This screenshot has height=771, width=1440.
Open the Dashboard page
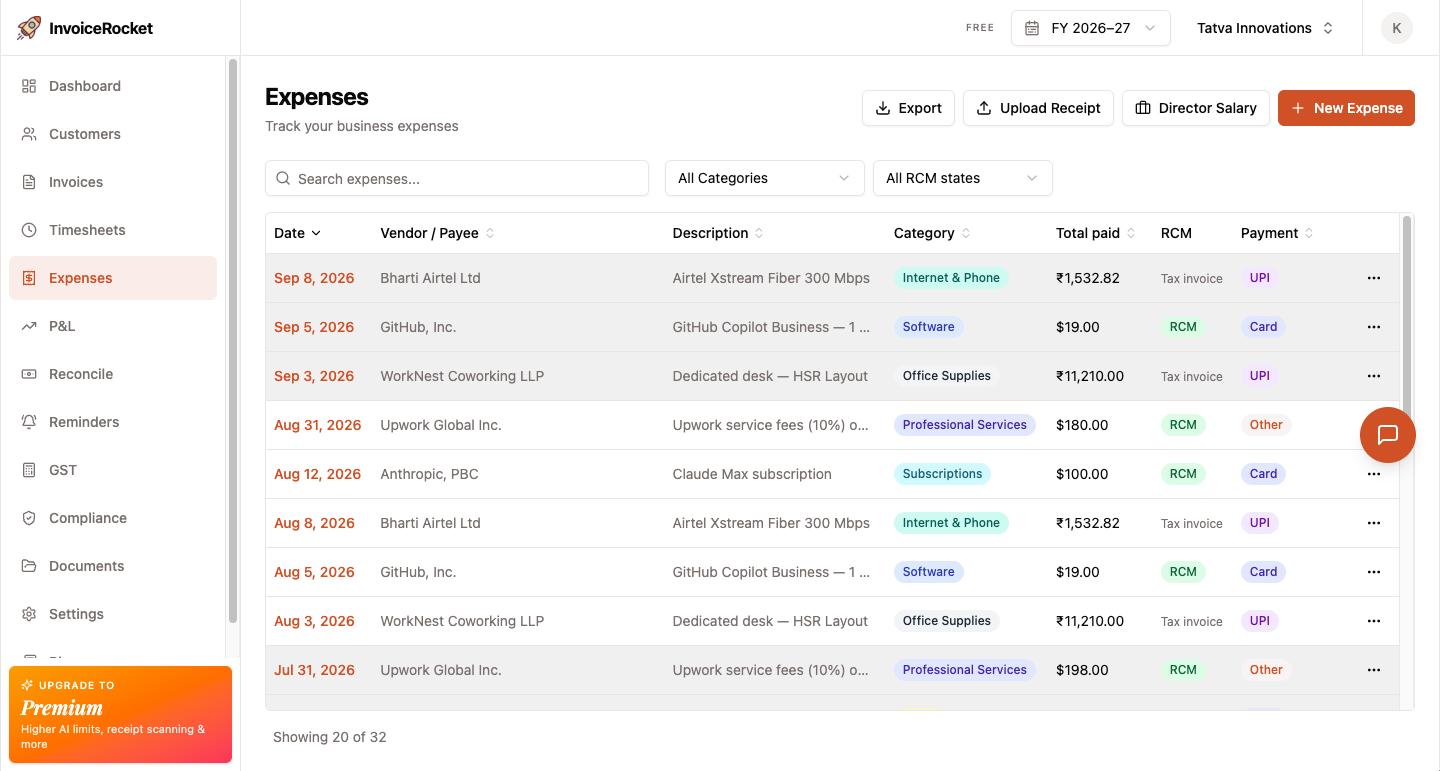[x=113, y=86]
